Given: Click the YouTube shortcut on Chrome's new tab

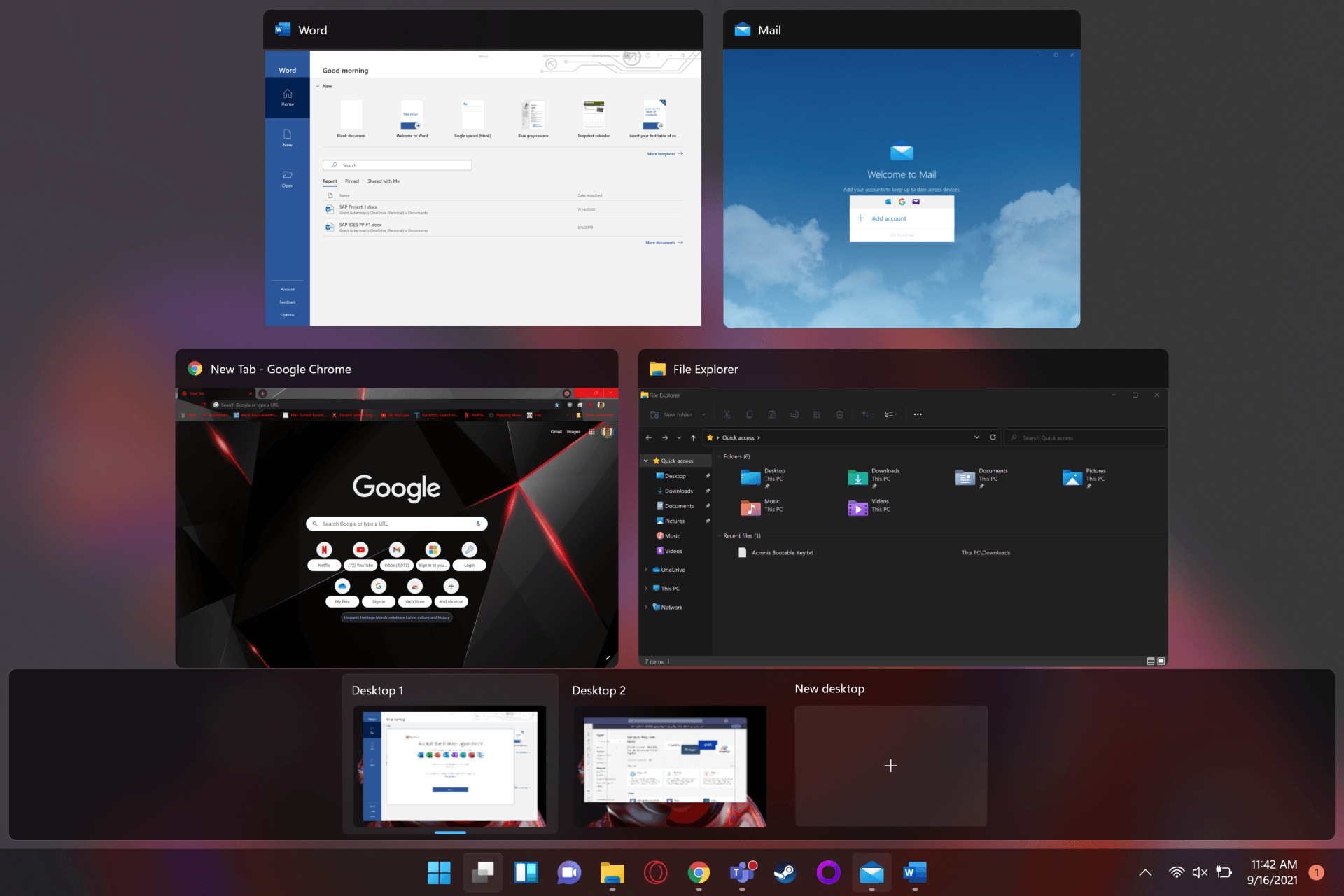Looking at the screenshot, I should click(x=360, y=555).
